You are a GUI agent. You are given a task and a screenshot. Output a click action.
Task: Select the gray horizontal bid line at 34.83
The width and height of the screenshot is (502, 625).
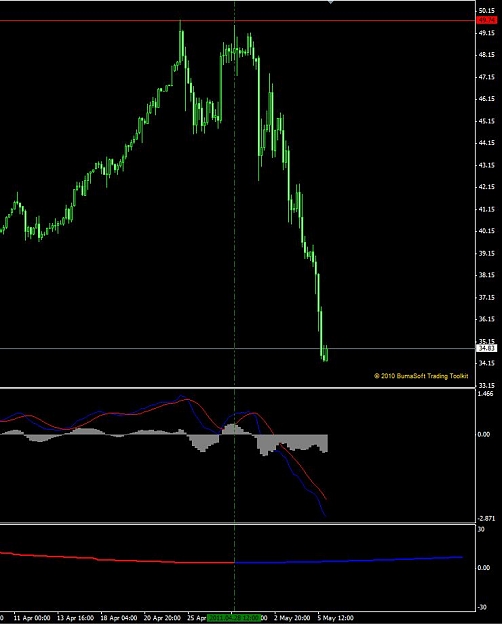click(x=238, y=349)
